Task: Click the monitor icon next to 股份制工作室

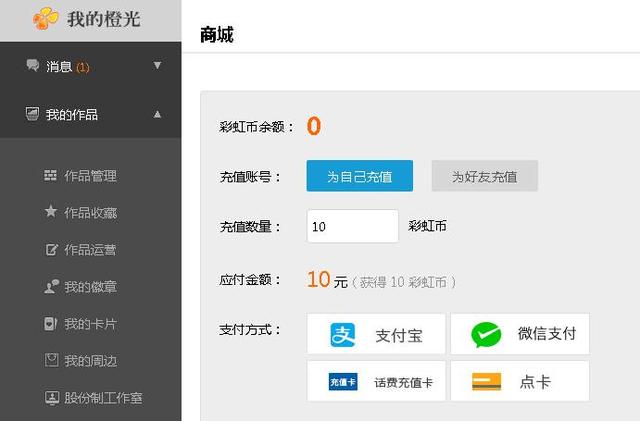Action: click(52, 398)
